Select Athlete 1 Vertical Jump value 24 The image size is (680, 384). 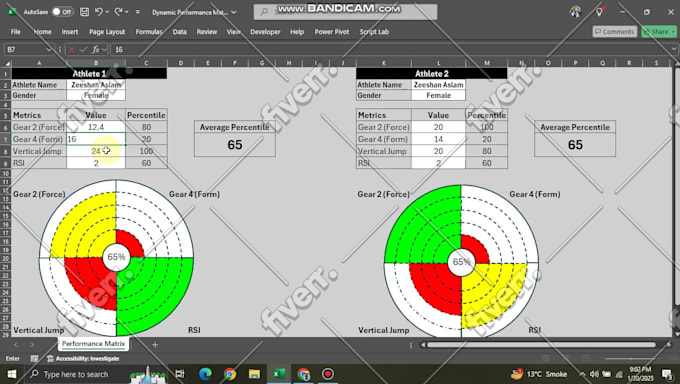(x=96, y=151)
